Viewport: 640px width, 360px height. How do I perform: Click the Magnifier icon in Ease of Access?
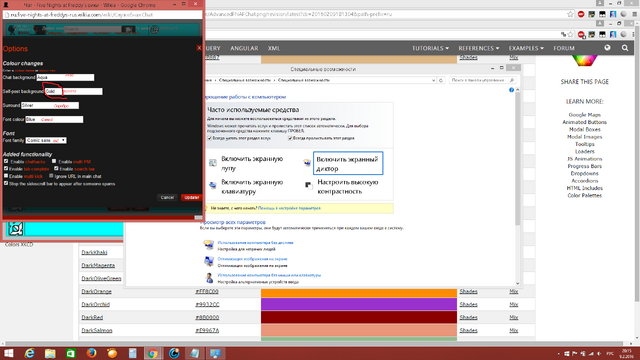213,163
